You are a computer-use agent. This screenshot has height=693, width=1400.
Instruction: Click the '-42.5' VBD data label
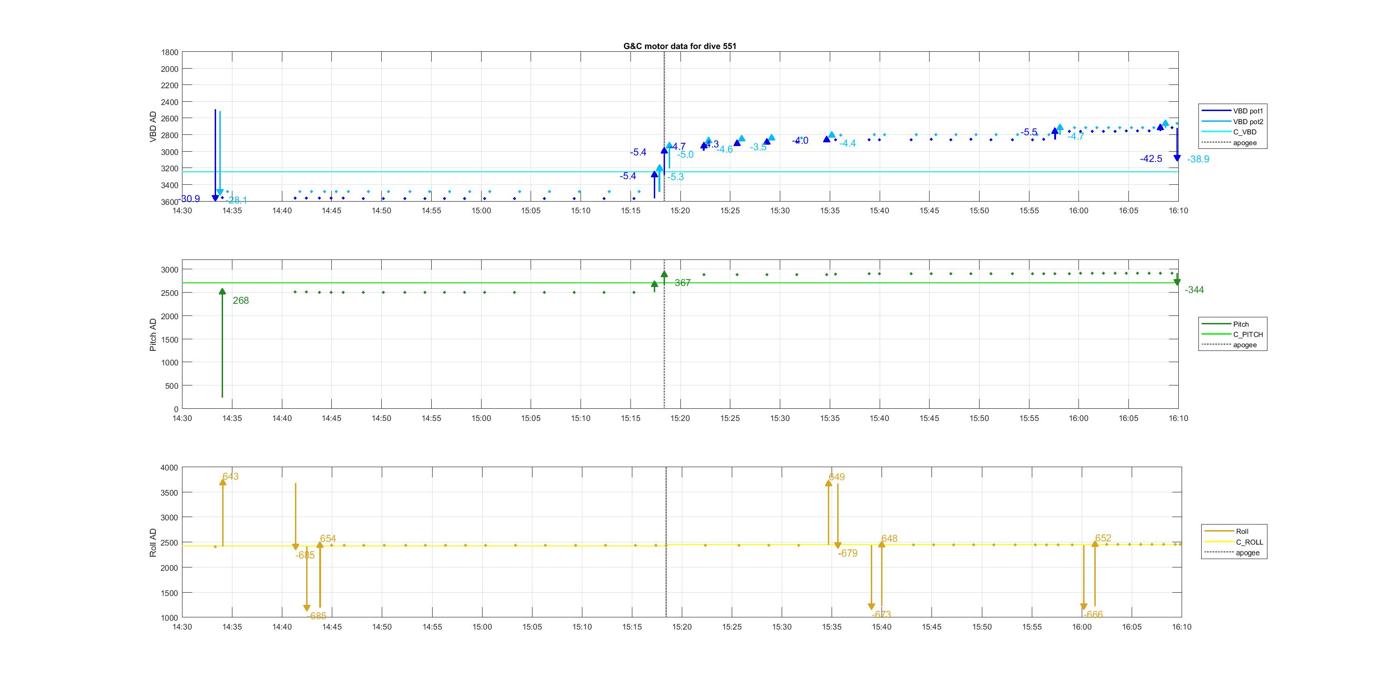(x=1151, y=159)
